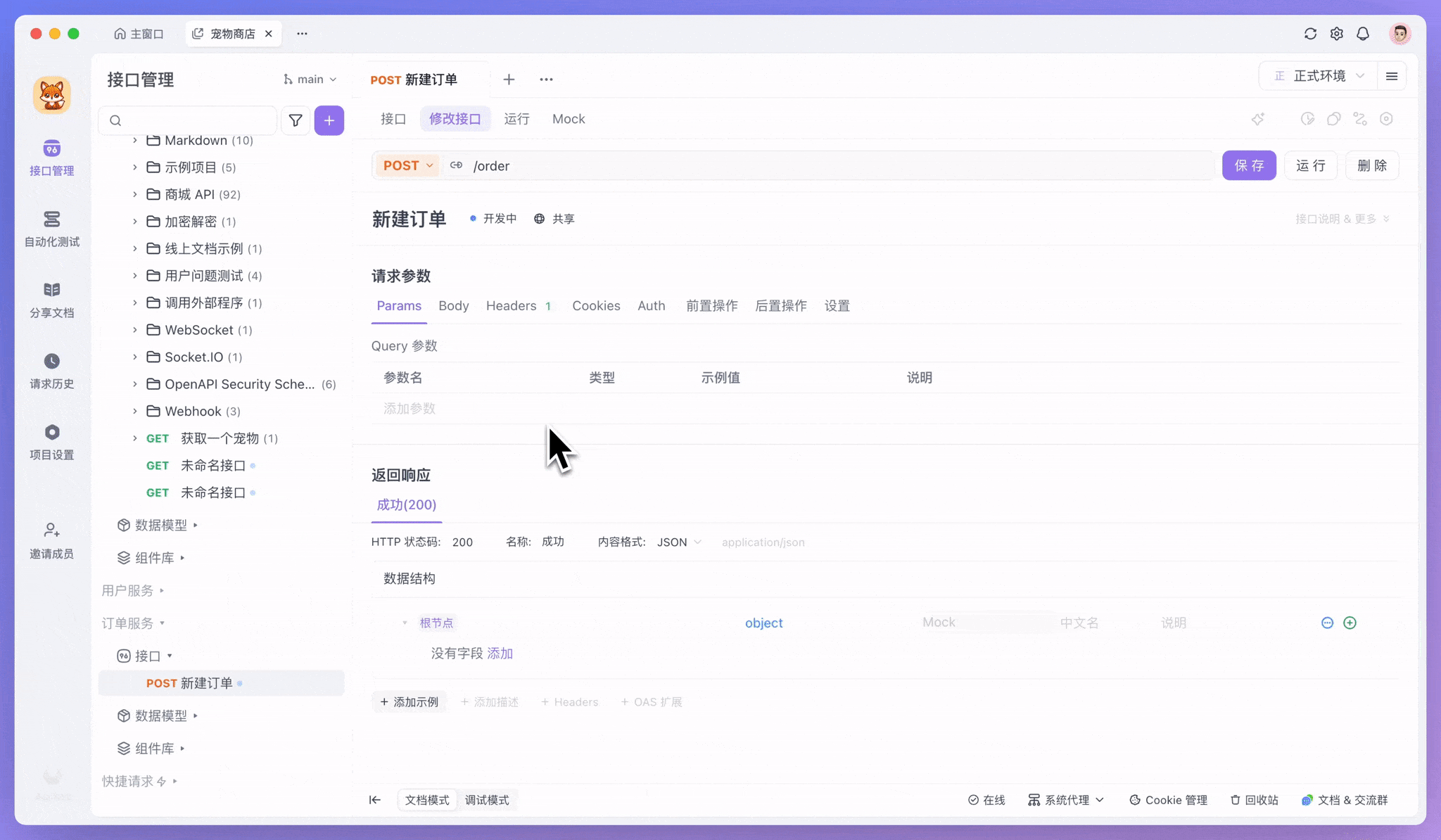Click the 邀请成员 sidebar icon

pos(51,540)
